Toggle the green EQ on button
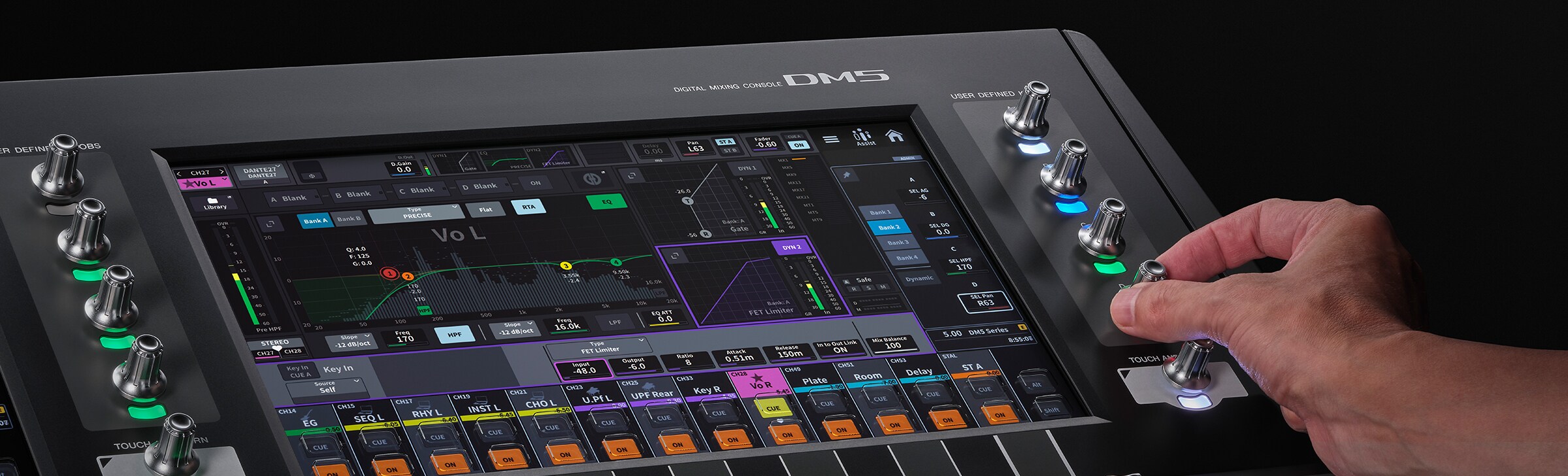The height and width of the screenshot is (476, 1568). click(x=606, y=202)
